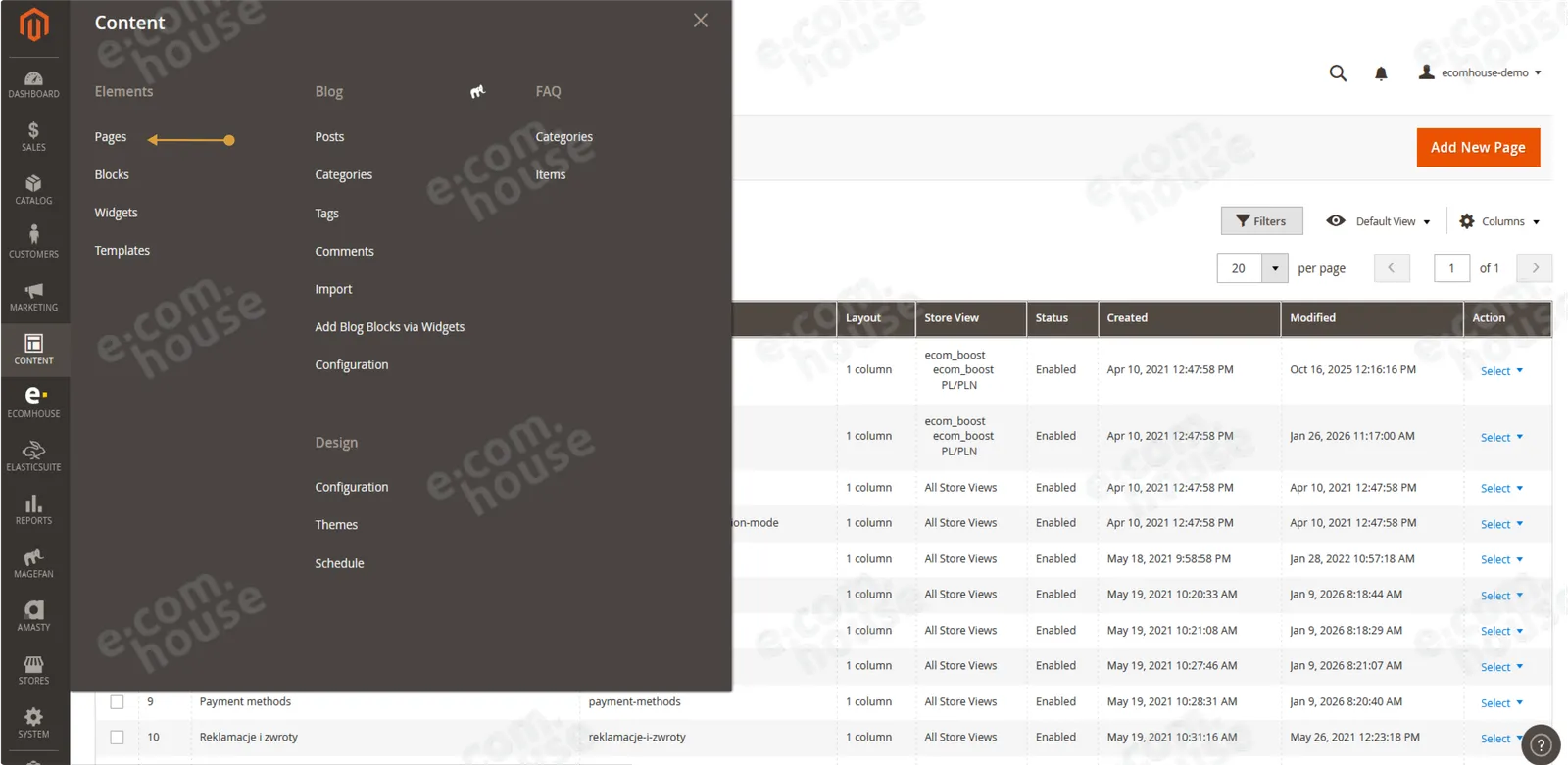Sort by the Status column header

pos(1062,318)
